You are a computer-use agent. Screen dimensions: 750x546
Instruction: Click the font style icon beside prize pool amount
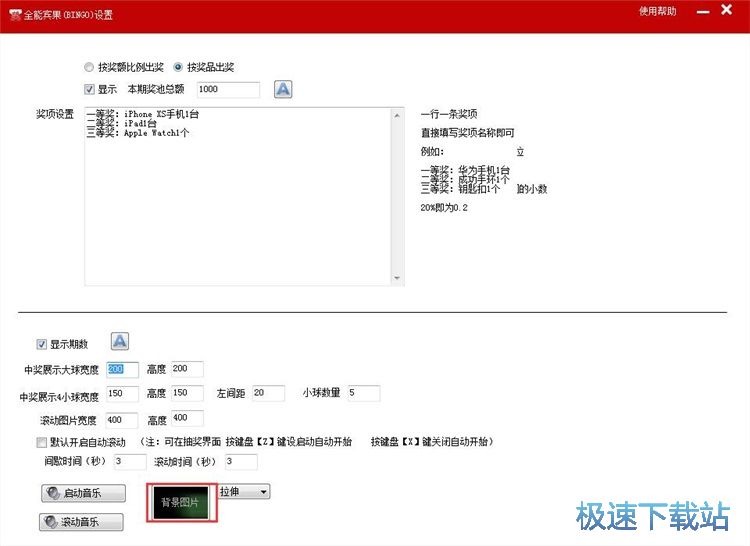(283, 89)
